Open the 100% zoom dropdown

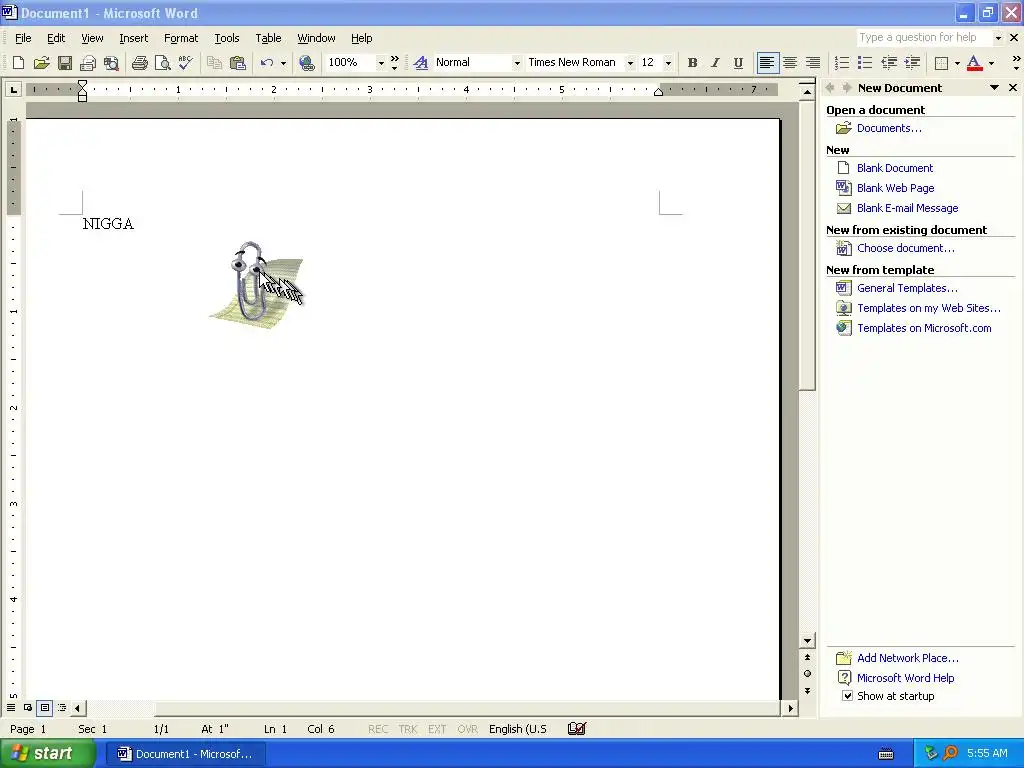(x=381, y=63)
